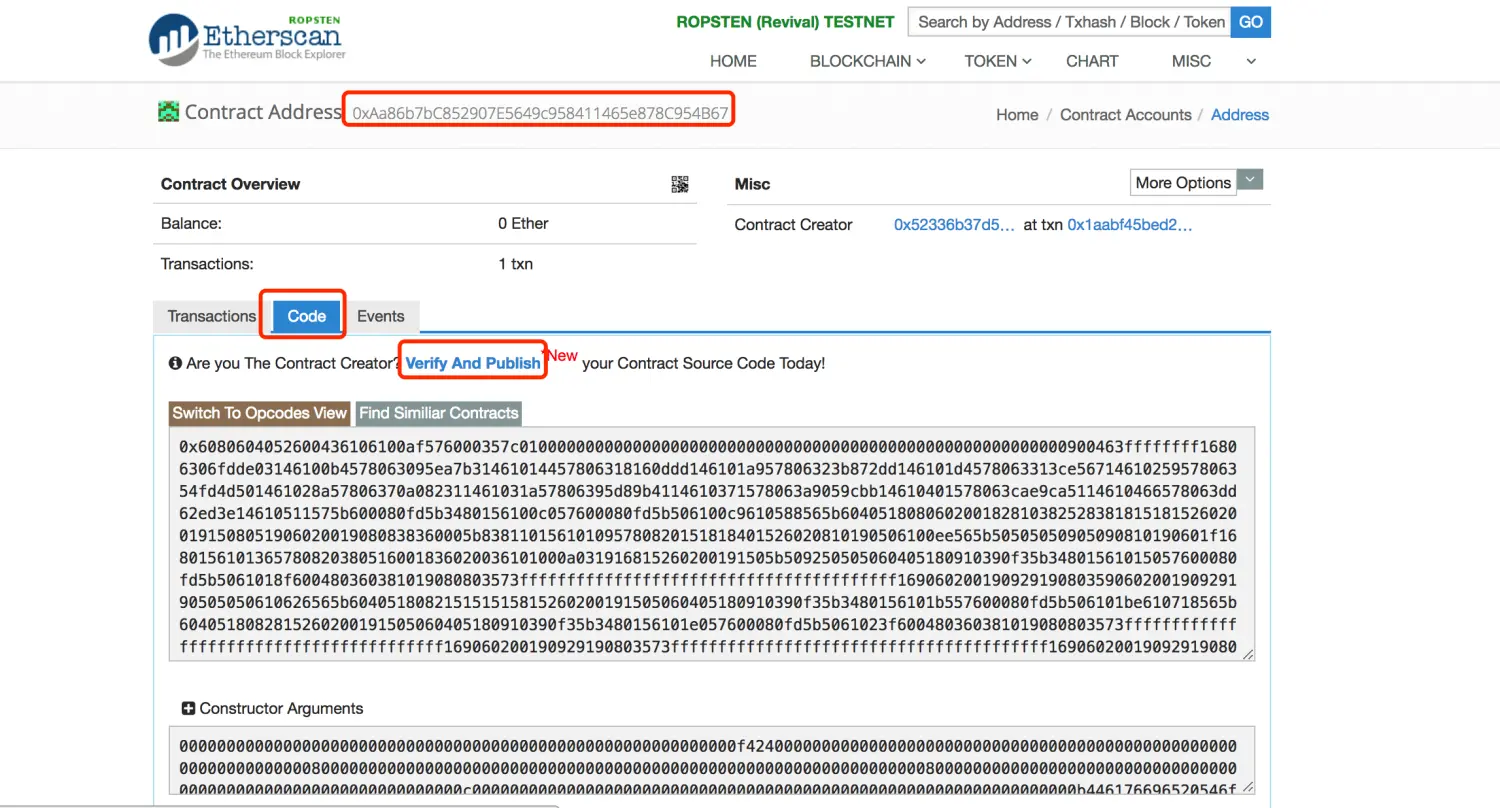The height and width of the screenshot is (808, 1500).
Task: Click the info icon before 'Are you The Contract Creator'
Action: pyautogui.click(x=175, y=363)
